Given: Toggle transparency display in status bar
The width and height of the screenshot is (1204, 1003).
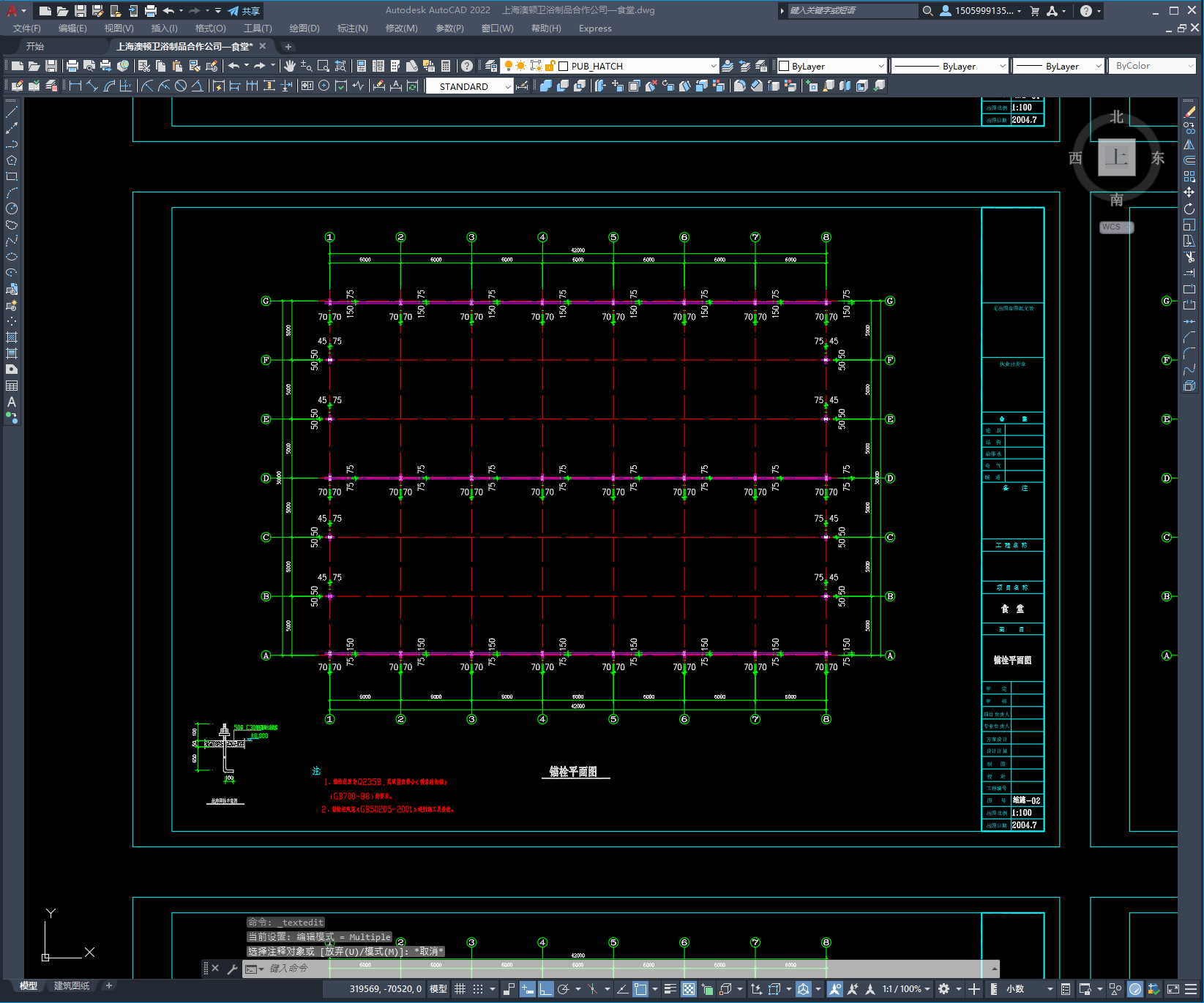Looking at the screenshot, I should coord(689,989).
